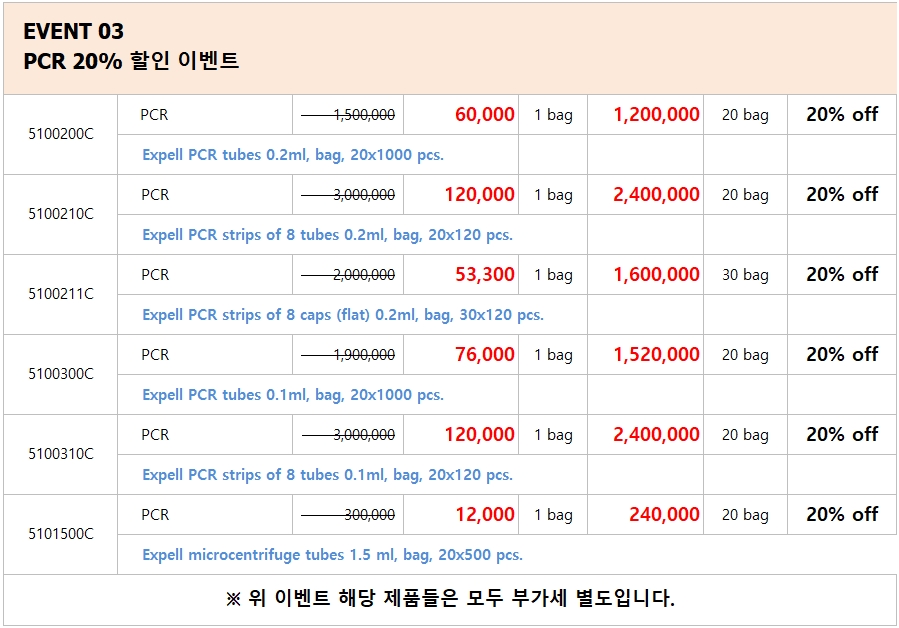Screen dimensions: 899x628
Task: Click "Expell PCR tubes 0.1ml, bag, 20x1000 pcs." description
Action: (x=293, y=395)
